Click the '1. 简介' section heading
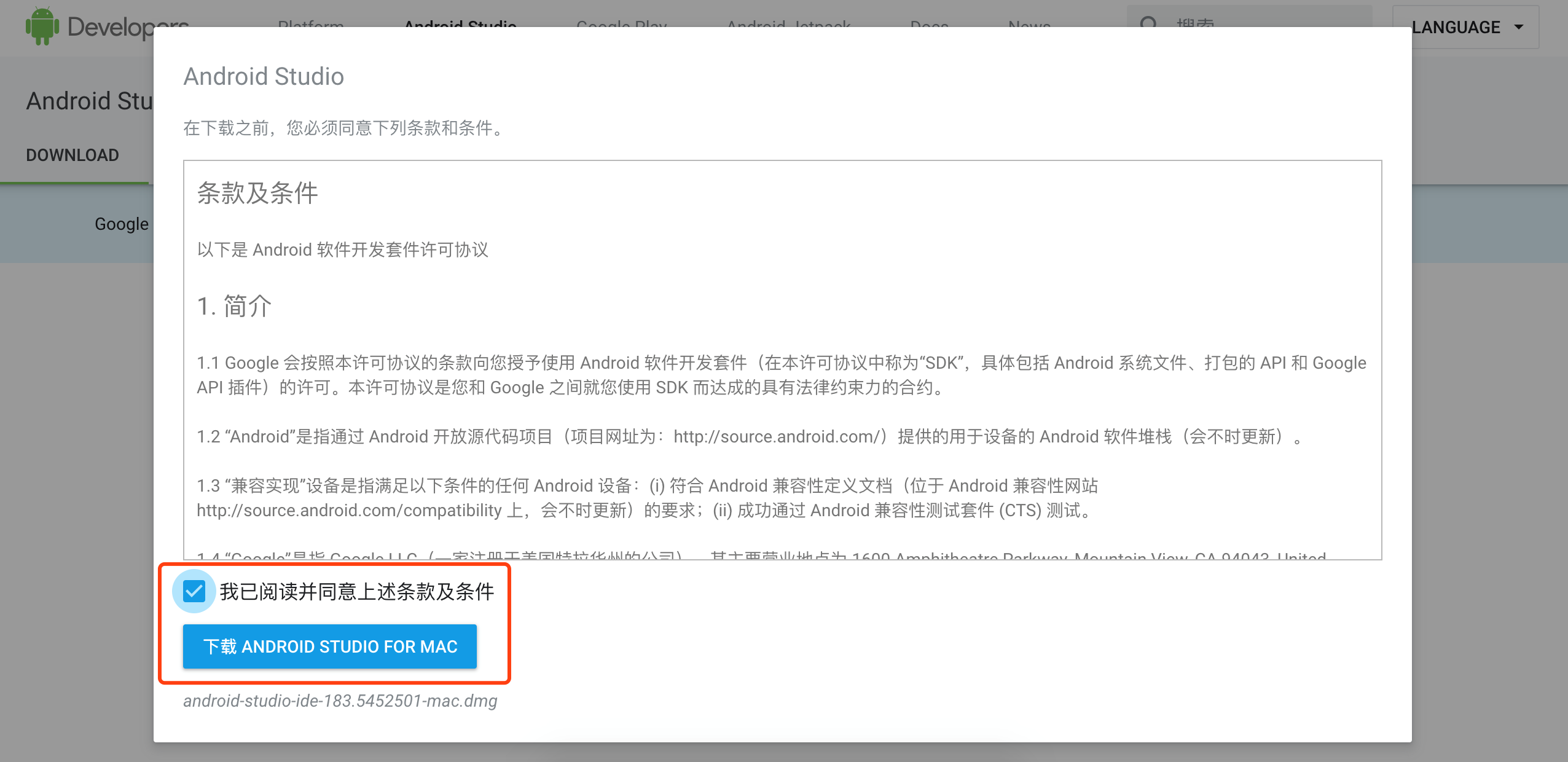 click(234, 305)
